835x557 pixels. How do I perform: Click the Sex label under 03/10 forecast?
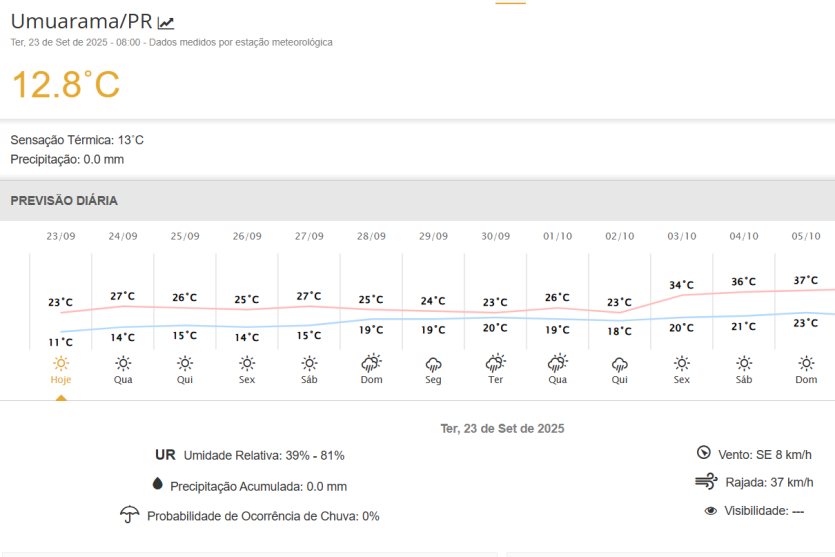coord(681,380)
